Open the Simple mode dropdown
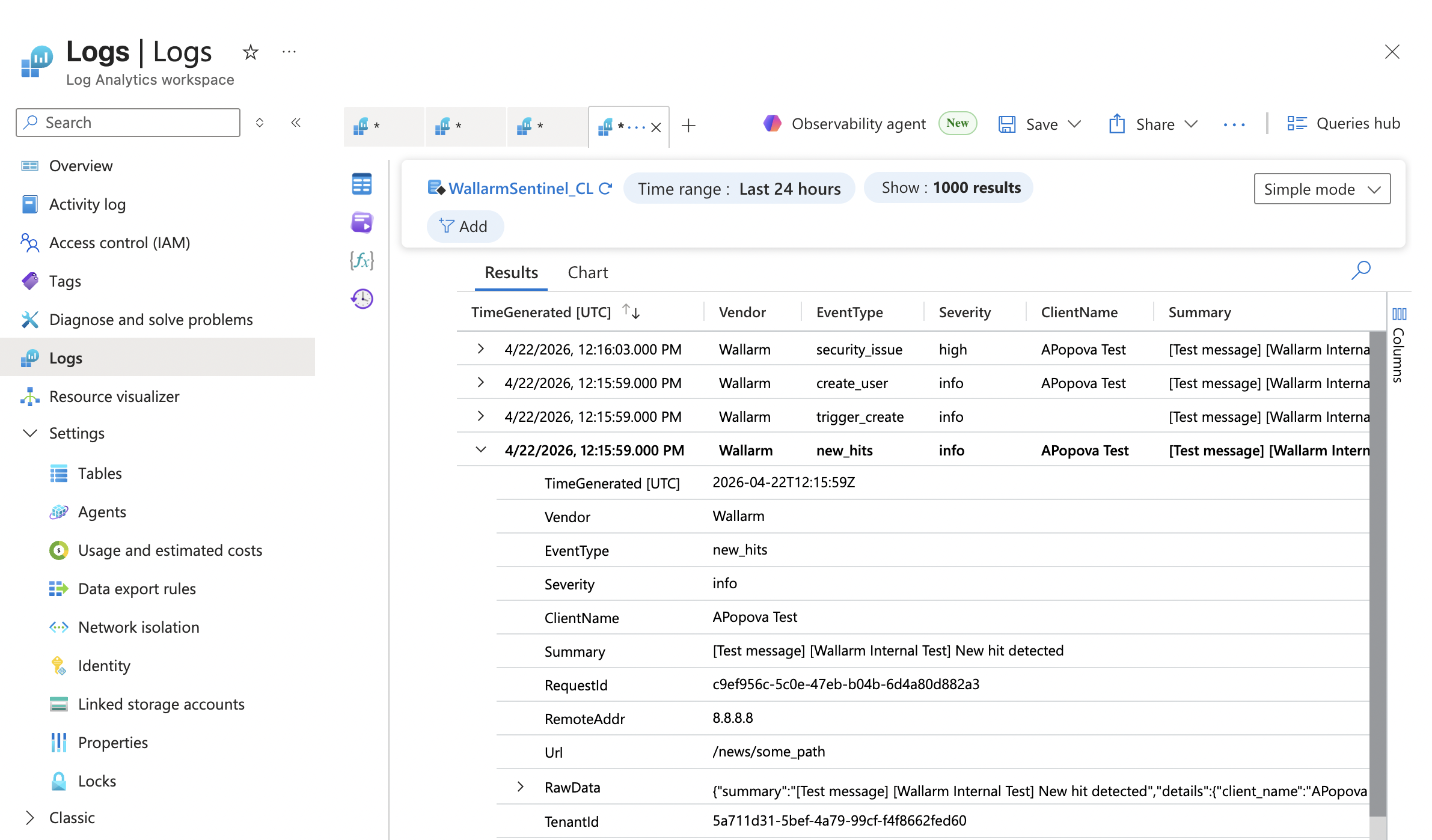1432x840 pixels. (x=1321, y=189)
